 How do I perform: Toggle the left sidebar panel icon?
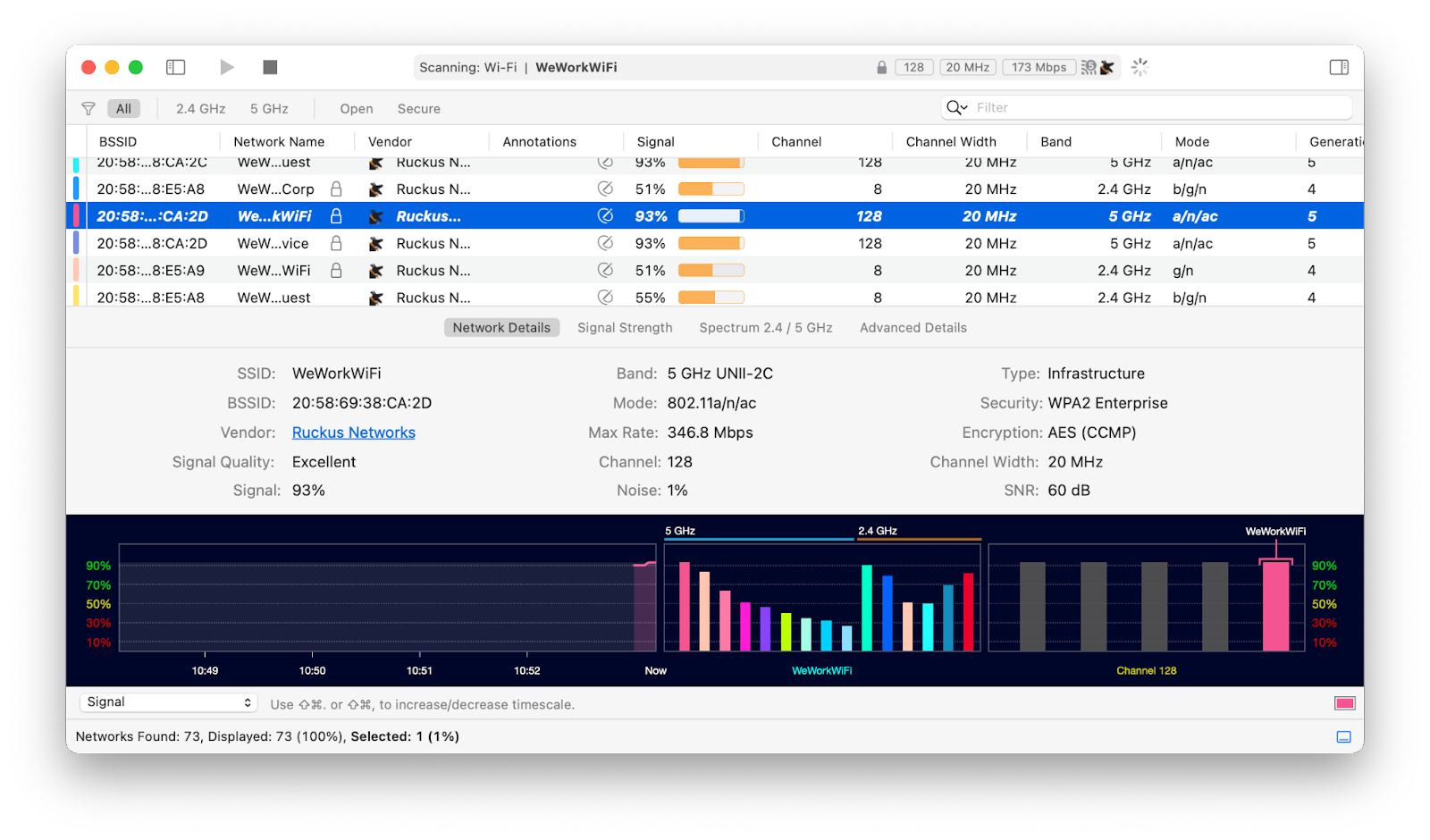[175, 67]
